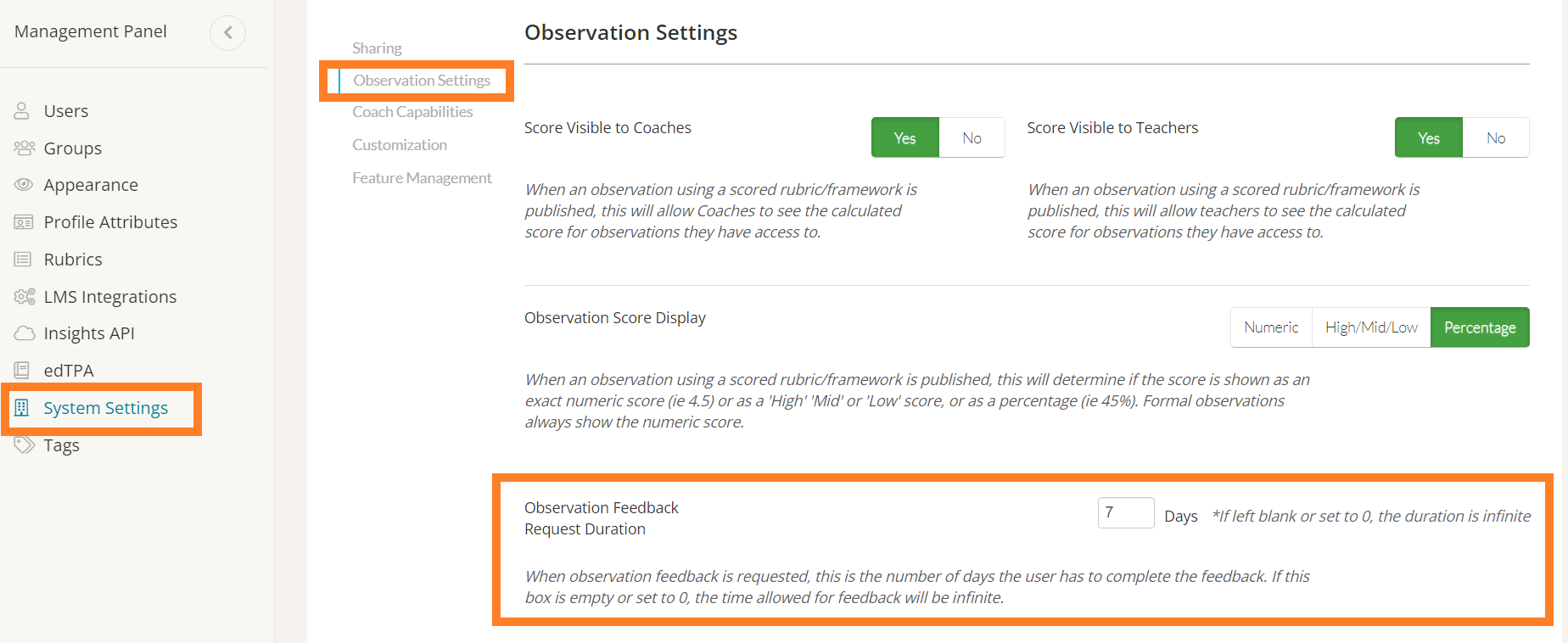Click the Users person icon
The width and height of the screenshot is (1568, 643).
click(x=22, y=111)
